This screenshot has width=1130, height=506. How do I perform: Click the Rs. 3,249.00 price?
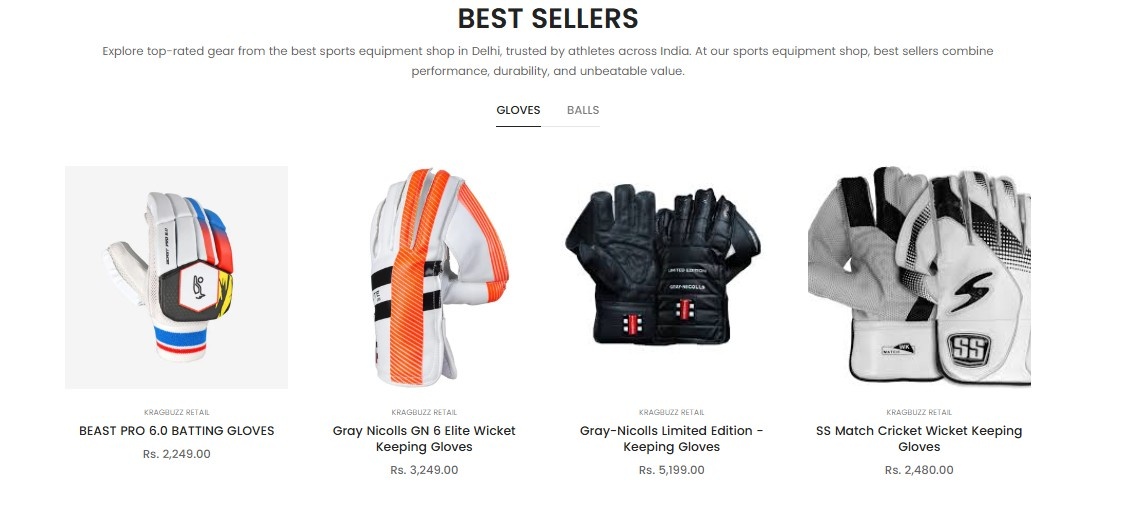click(x=424, y=470)
